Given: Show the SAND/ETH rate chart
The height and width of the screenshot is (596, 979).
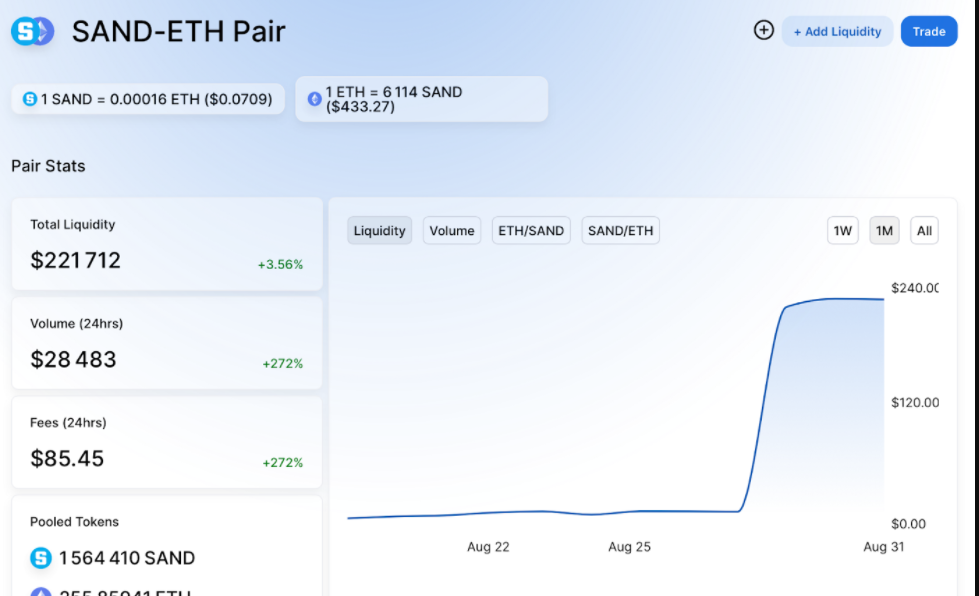Looking at the screenshot, I should (x=620, y=230).
